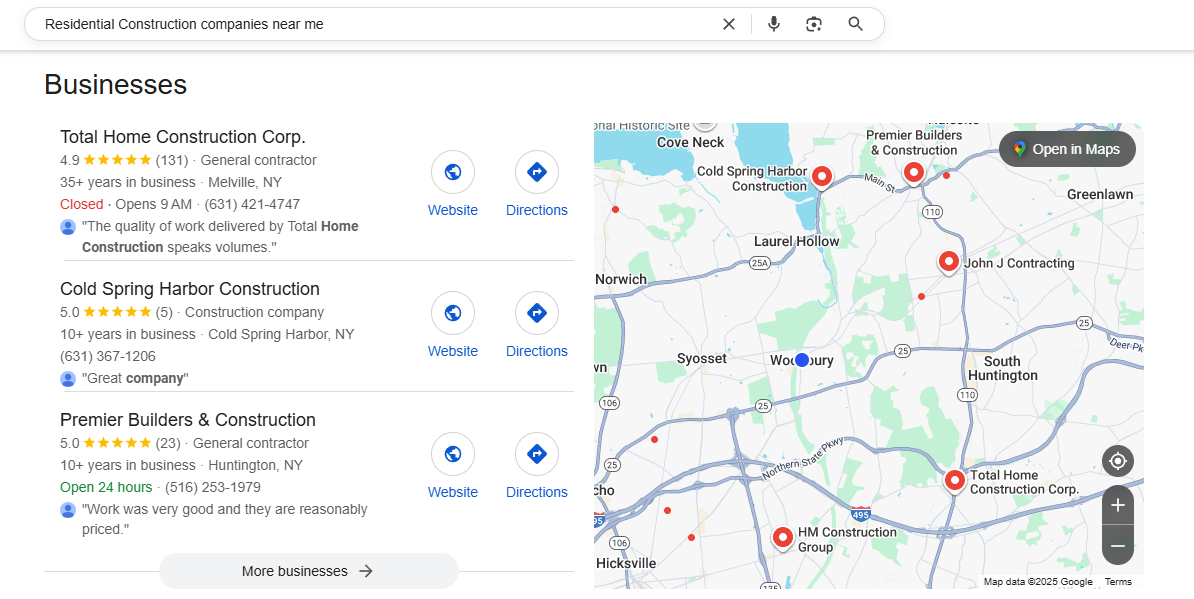
Task: Open the Total Home Construction Corp. listing title
Action: point(183,137)
